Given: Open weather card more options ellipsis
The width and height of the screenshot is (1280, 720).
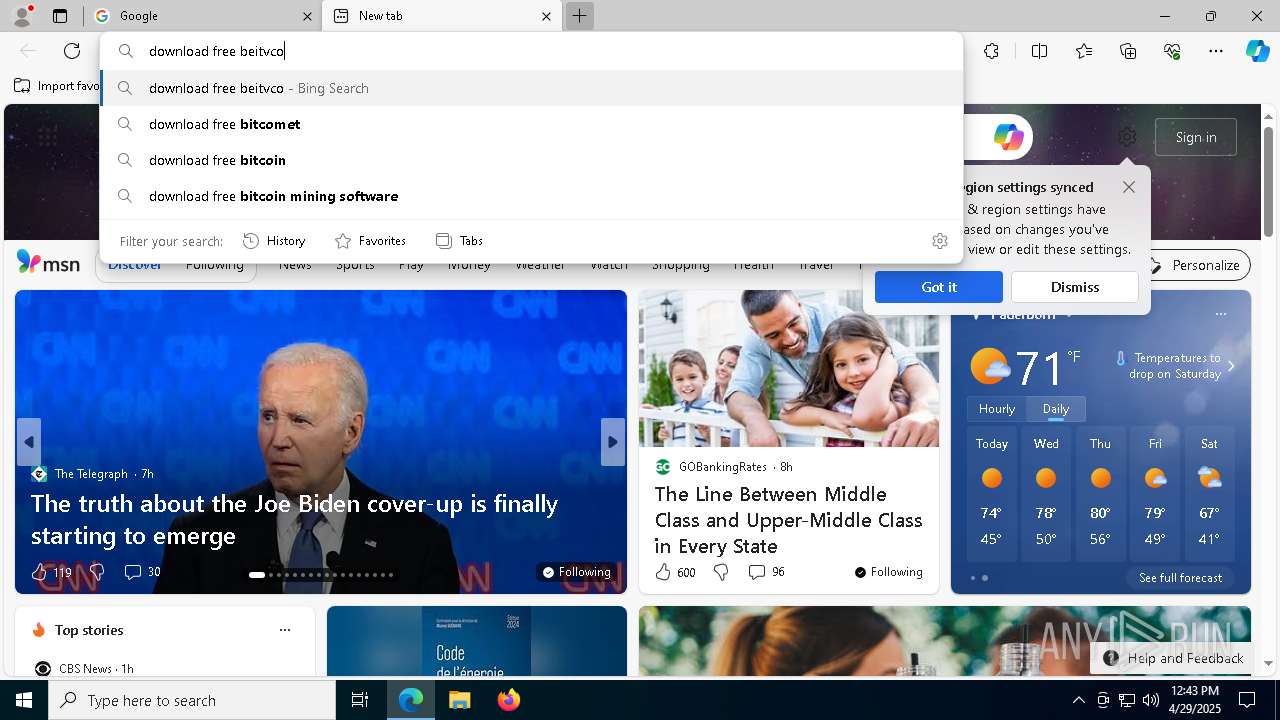Looking at the screenshot, I should (1220, 314).
